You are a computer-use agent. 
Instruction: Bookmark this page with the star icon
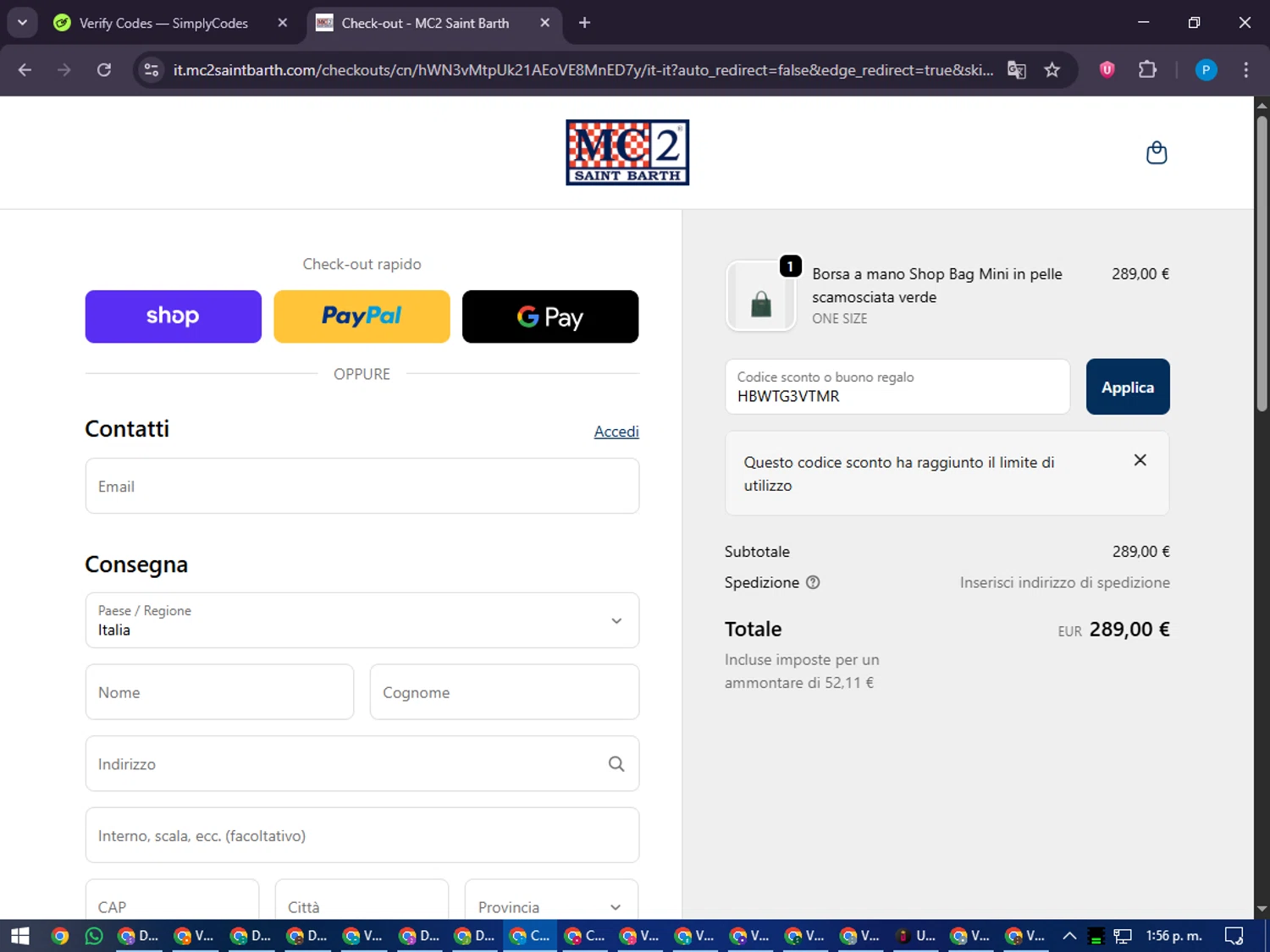(x=1052, y=70)
